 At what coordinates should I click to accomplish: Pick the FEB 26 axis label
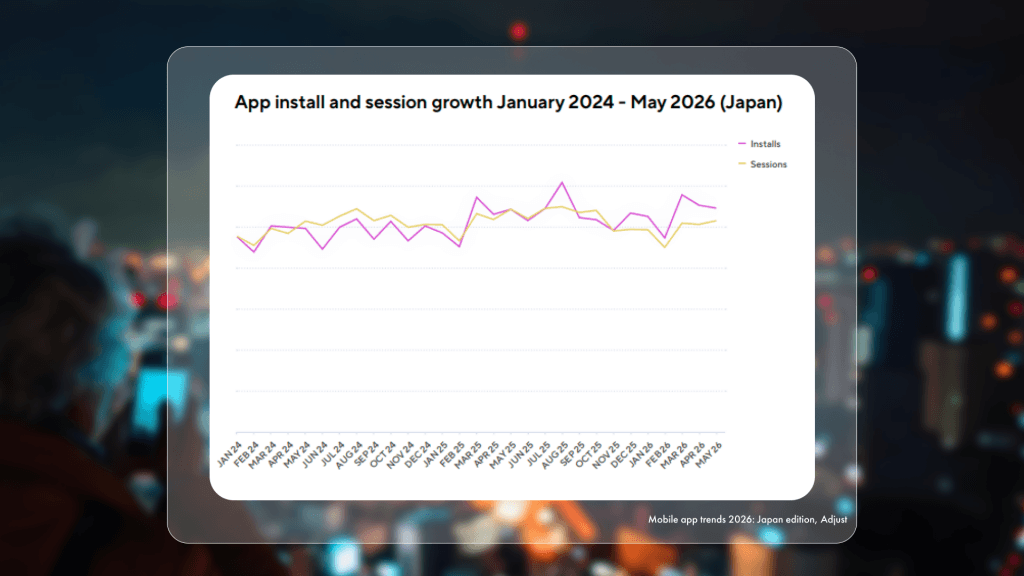tap(658, 454)
